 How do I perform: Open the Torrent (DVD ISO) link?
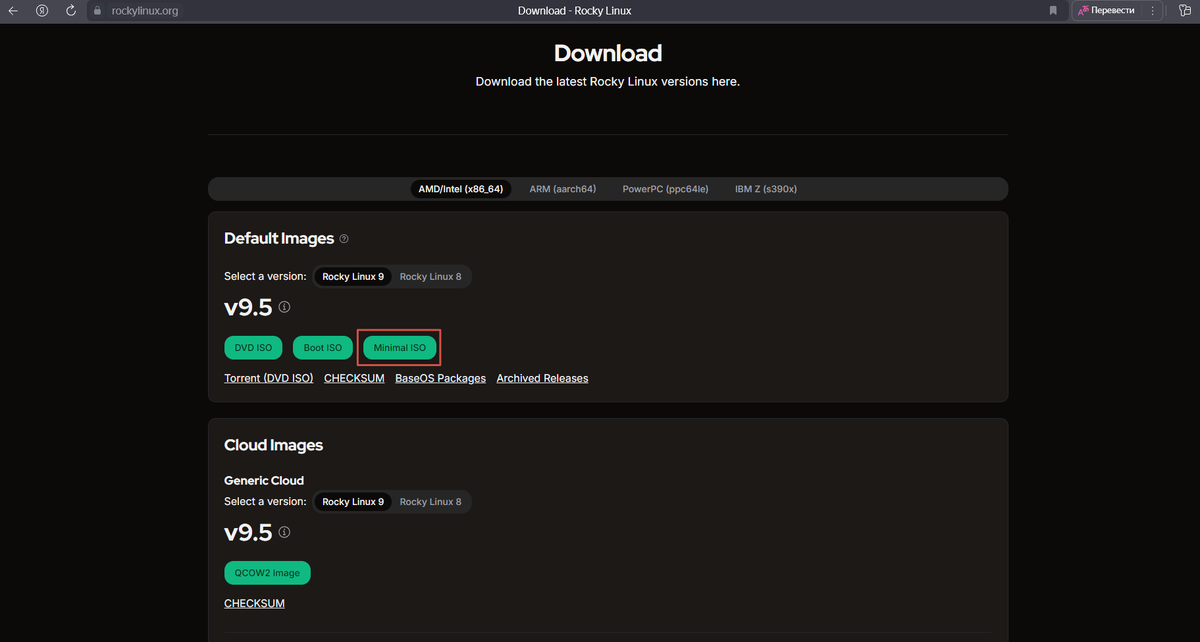[x=269, y=378]
